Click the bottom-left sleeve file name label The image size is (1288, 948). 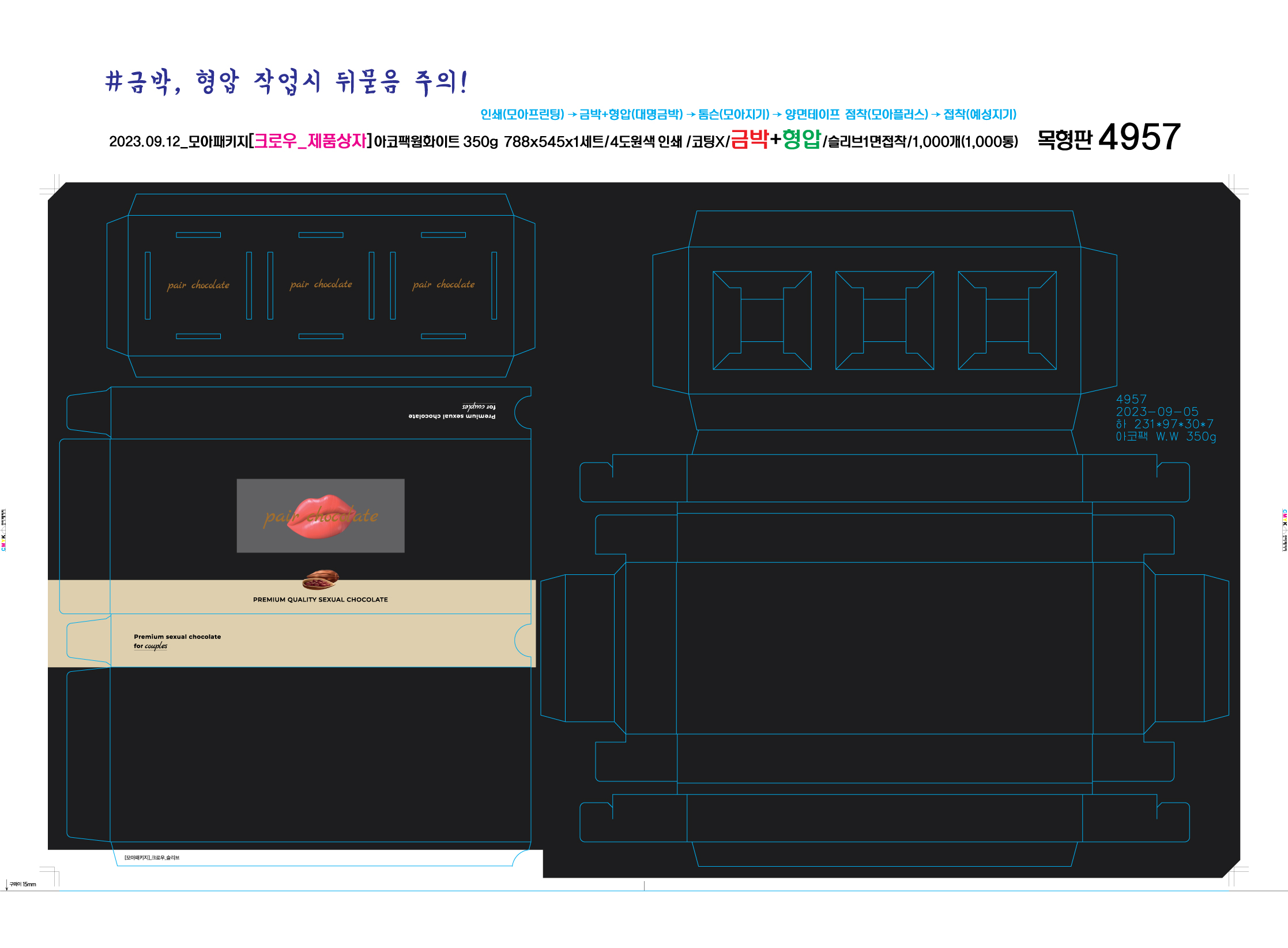152,857
